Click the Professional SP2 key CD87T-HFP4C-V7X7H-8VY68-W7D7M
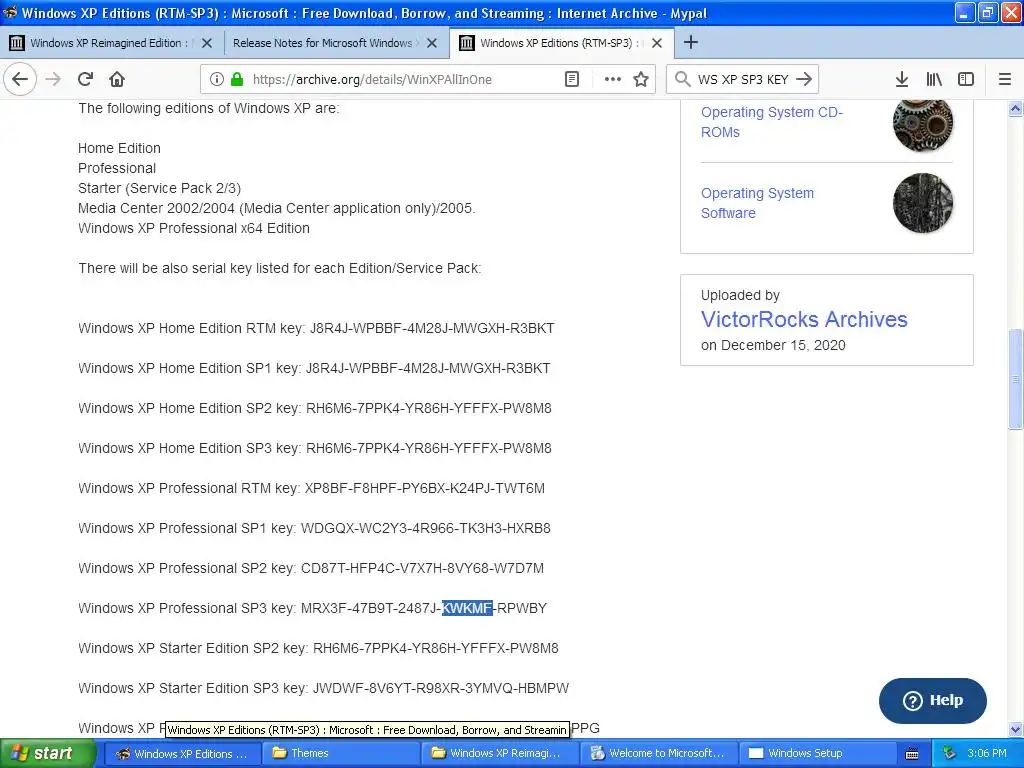The height and width of the screenshot is (768, 1024). [x=422, y=568]
